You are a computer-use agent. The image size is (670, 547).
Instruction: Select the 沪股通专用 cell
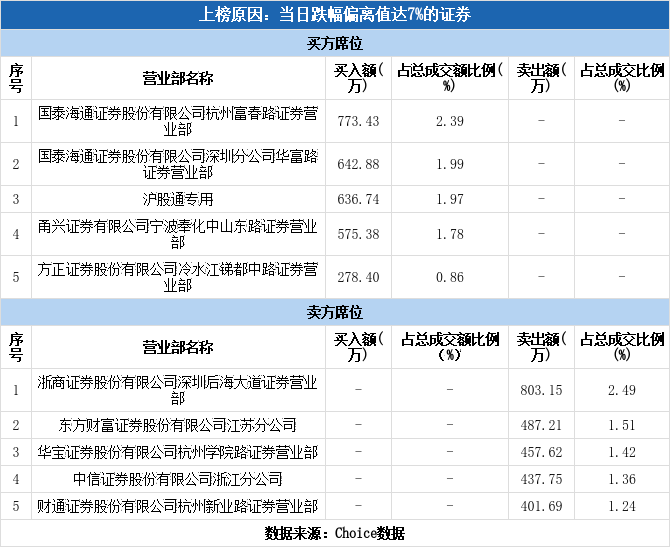coord(178,199)
